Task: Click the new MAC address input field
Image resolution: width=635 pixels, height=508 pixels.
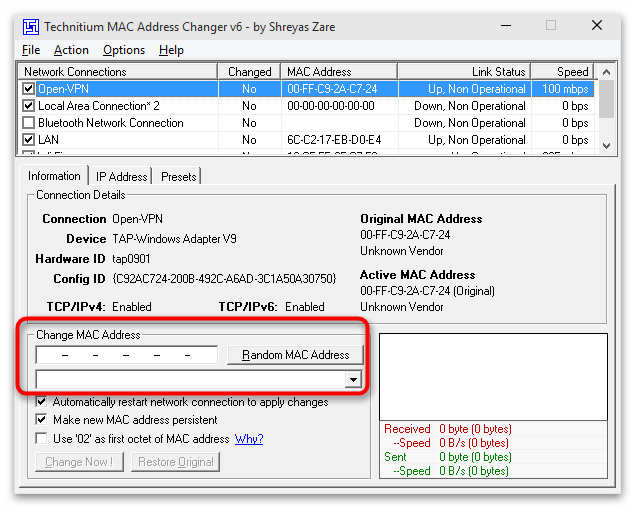Action: [x=127, y=355]
